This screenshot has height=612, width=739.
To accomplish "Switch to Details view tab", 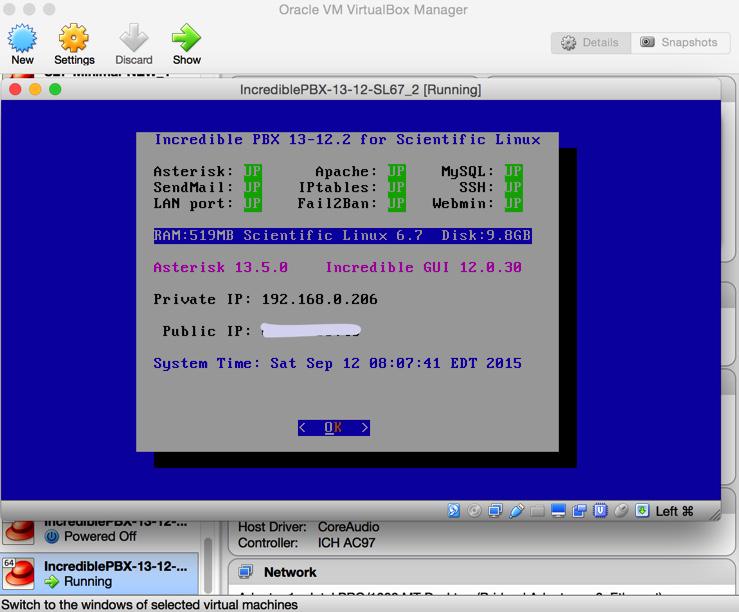I will pos(591,42).
